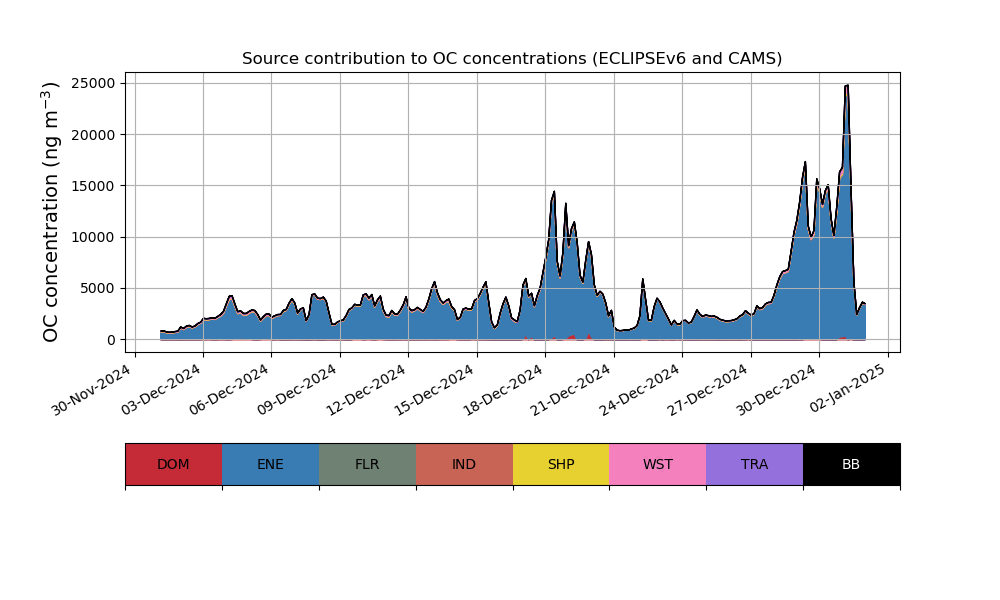The width and height of the screenshot is (1000, 600).
Task: Select the IND legend color block
Action: [x=464, y=464]
